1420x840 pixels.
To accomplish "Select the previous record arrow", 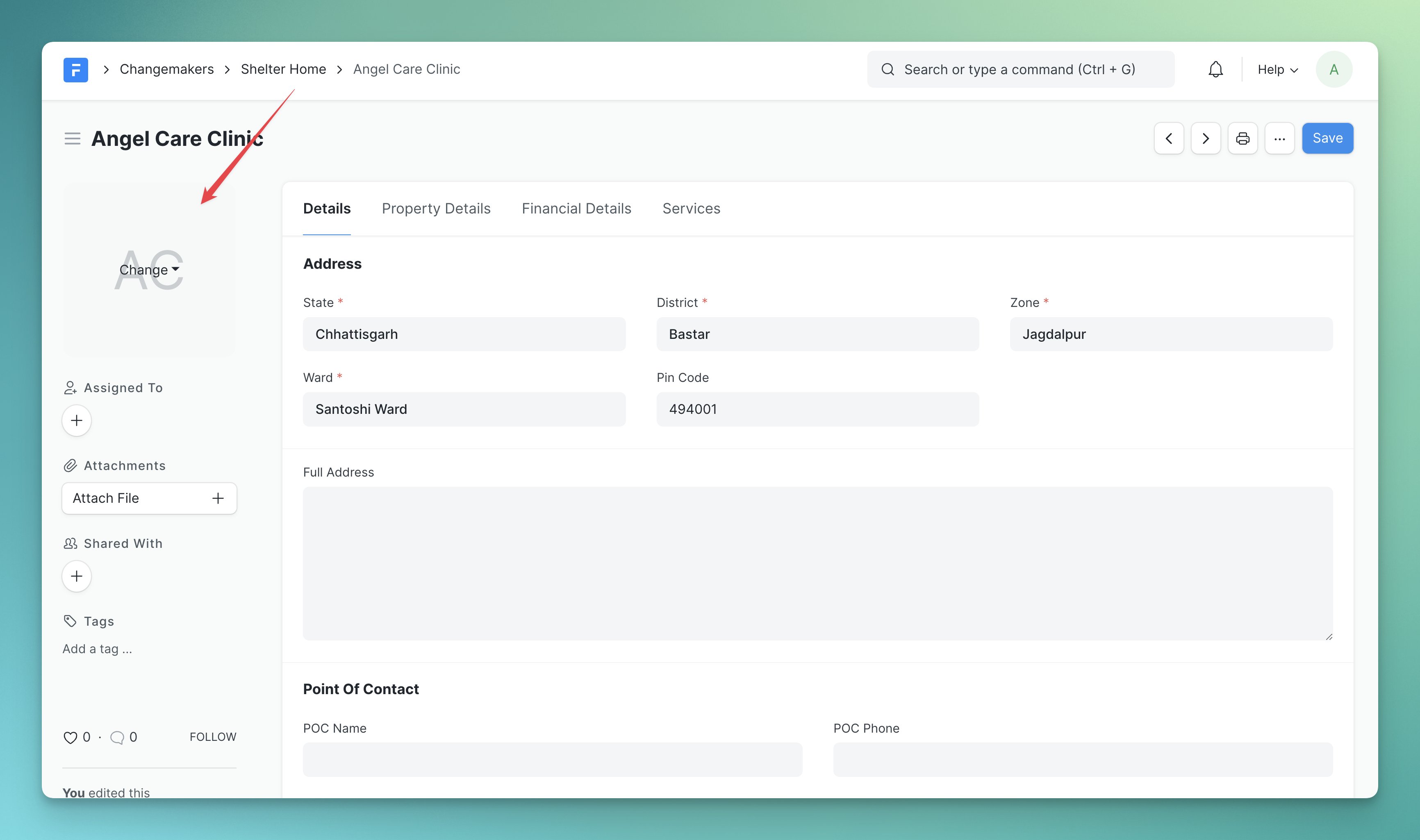I will [x=1169, y=138].
